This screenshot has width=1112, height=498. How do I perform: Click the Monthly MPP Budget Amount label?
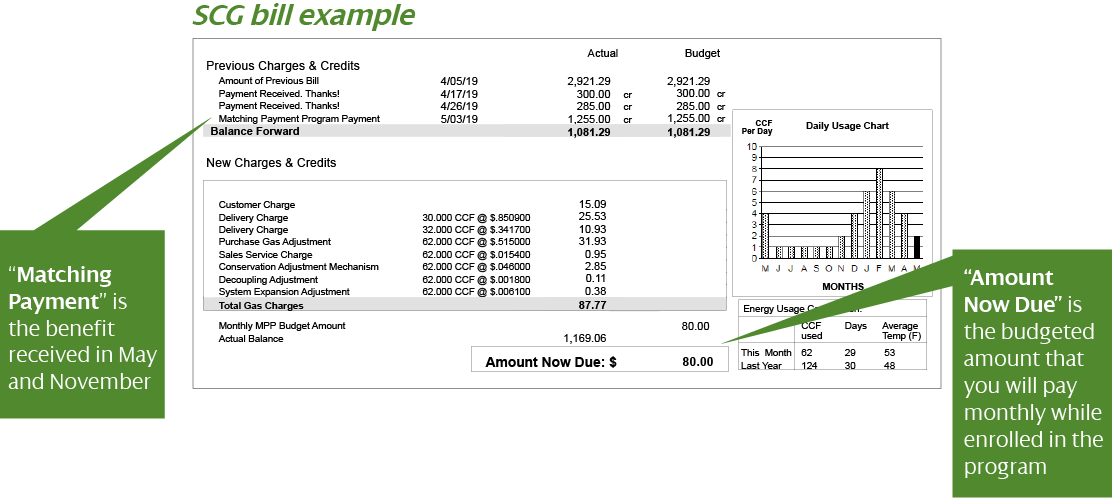tap(282, 326)
